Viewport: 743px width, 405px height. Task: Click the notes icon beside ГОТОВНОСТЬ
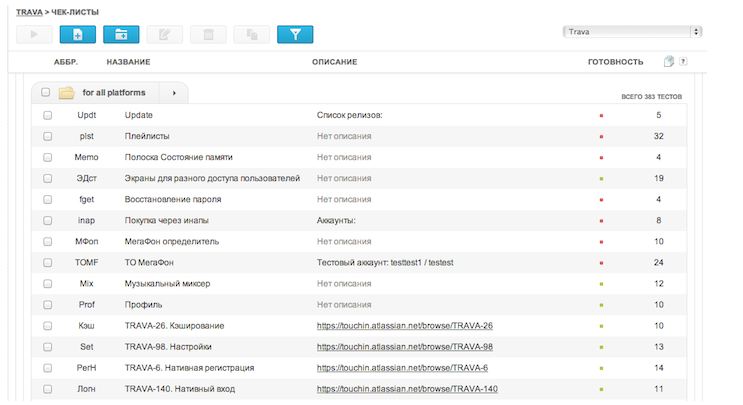pos(669,62)
